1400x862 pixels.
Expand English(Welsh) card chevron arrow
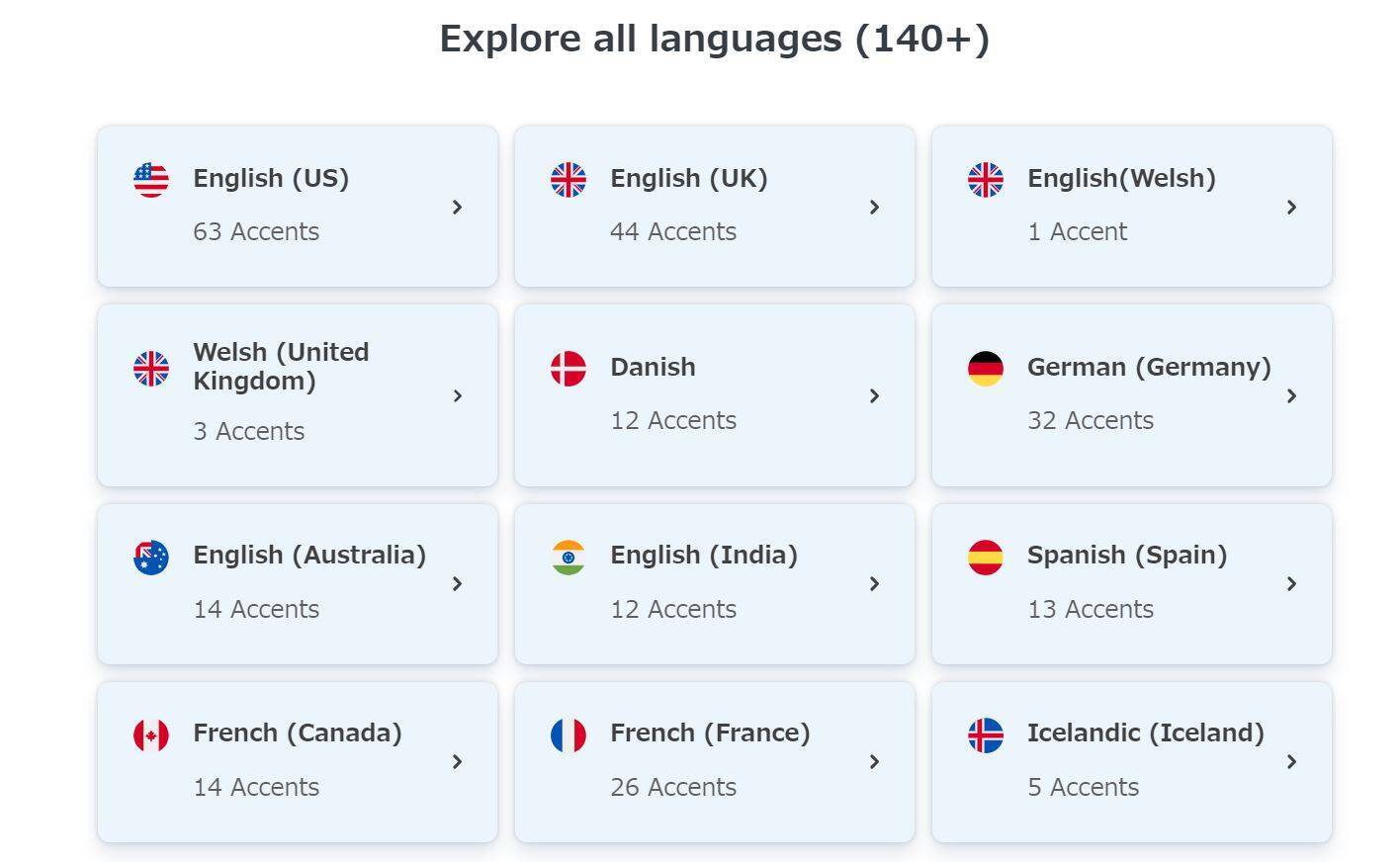coord(1291,207)
